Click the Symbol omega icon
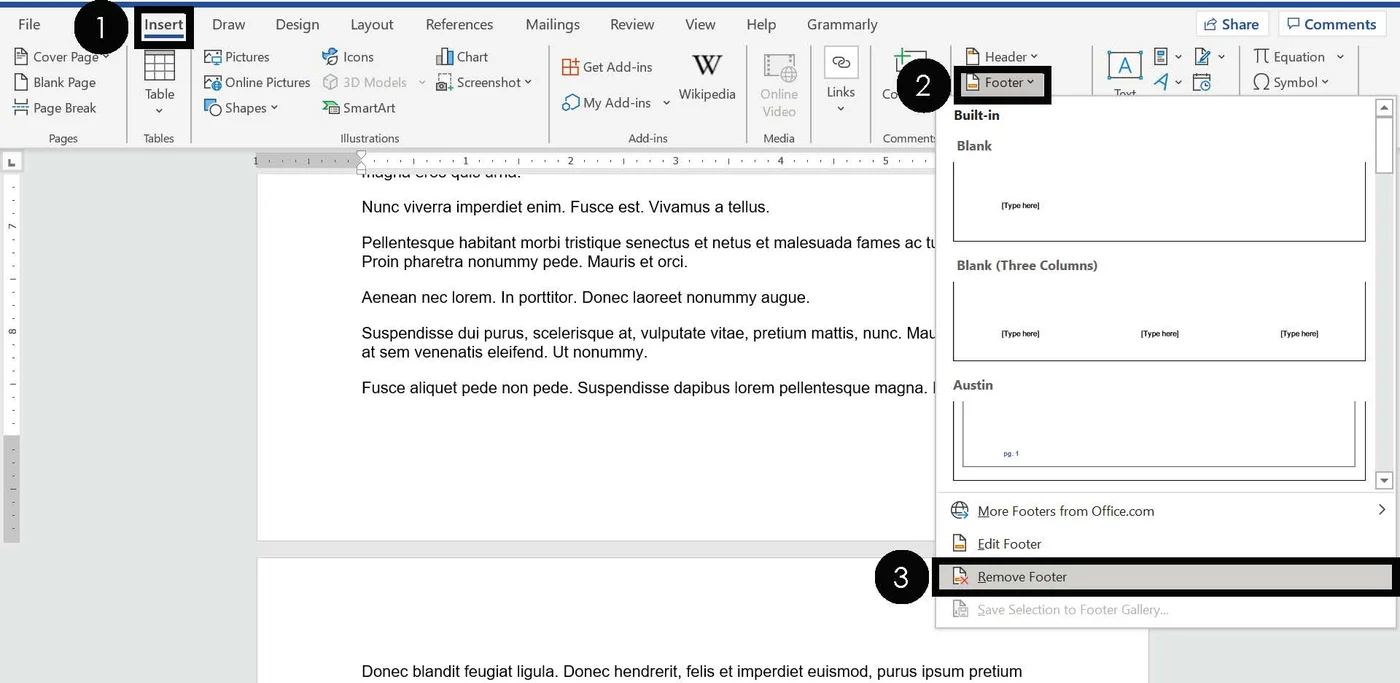The height and width of the screenshot is (683, 1400). 1262,83
